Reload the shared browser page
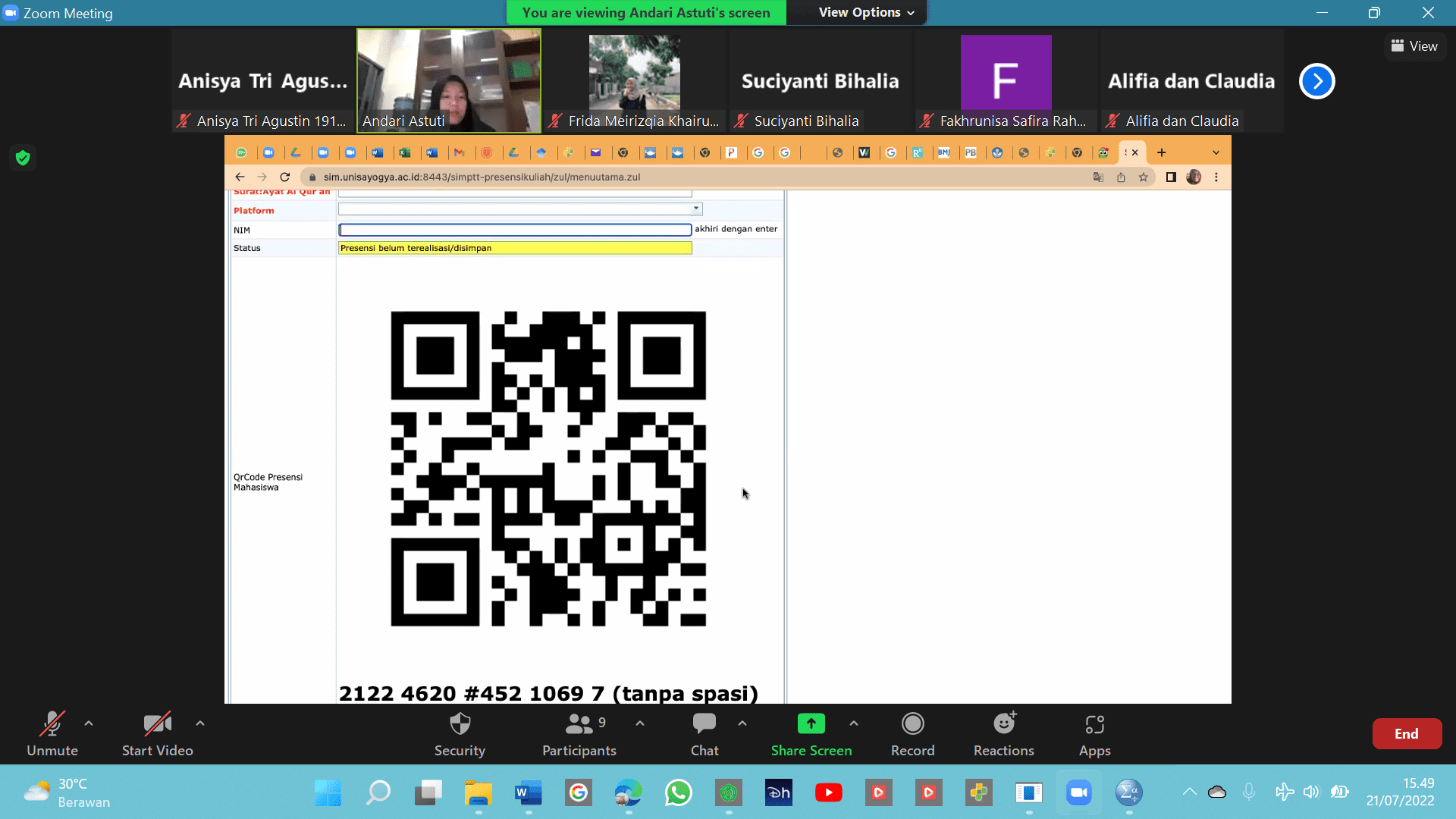The width and height of the screenshot is (1456, 819). coord(285,177)
